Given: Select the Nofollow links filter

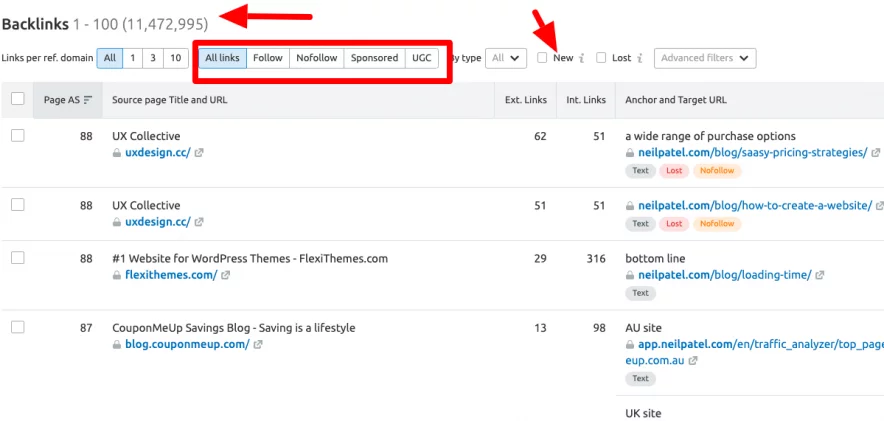Looking at the screenshot, I should coord(317,57).
